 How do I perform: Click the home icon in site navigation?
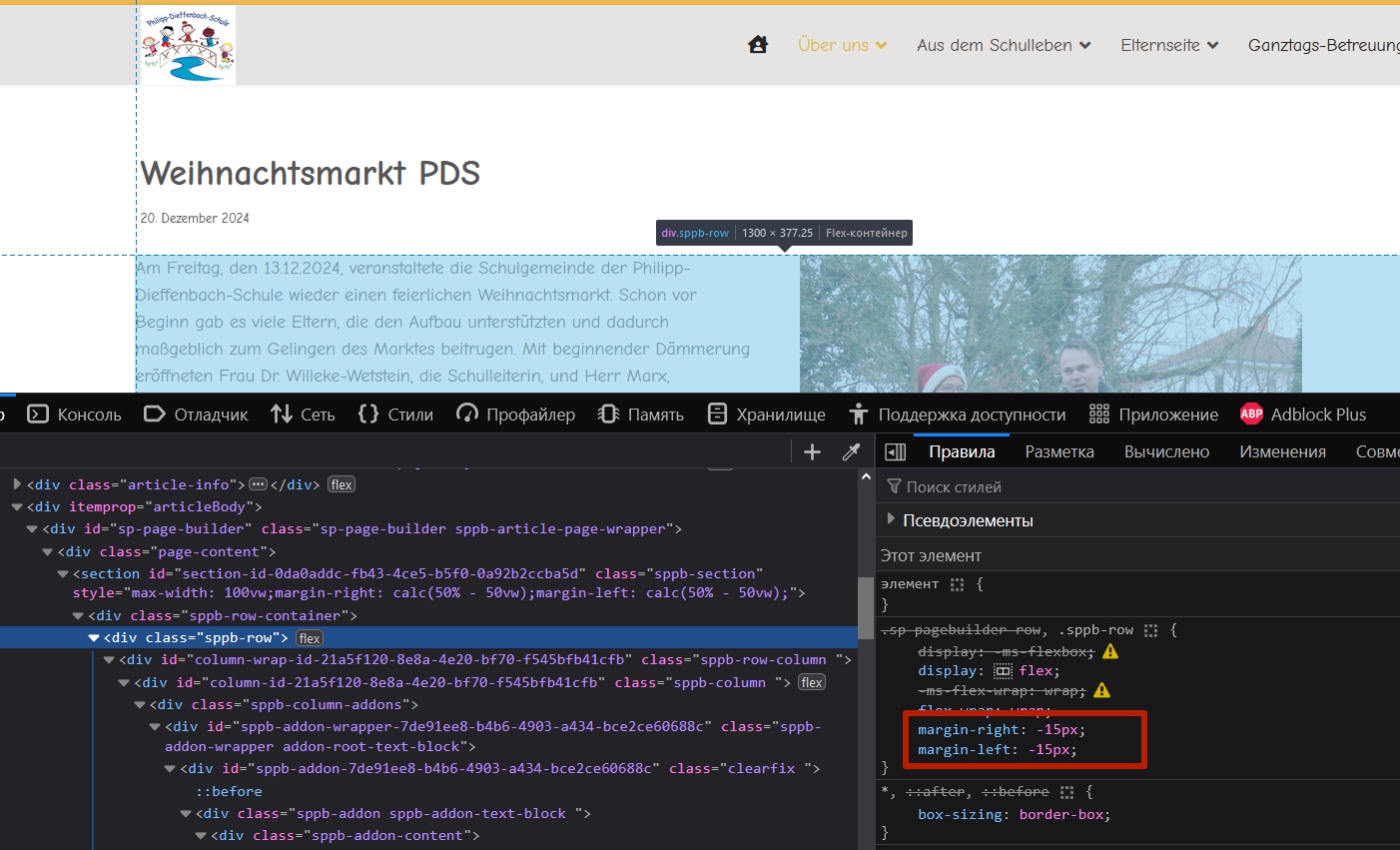tap(758, 45)
